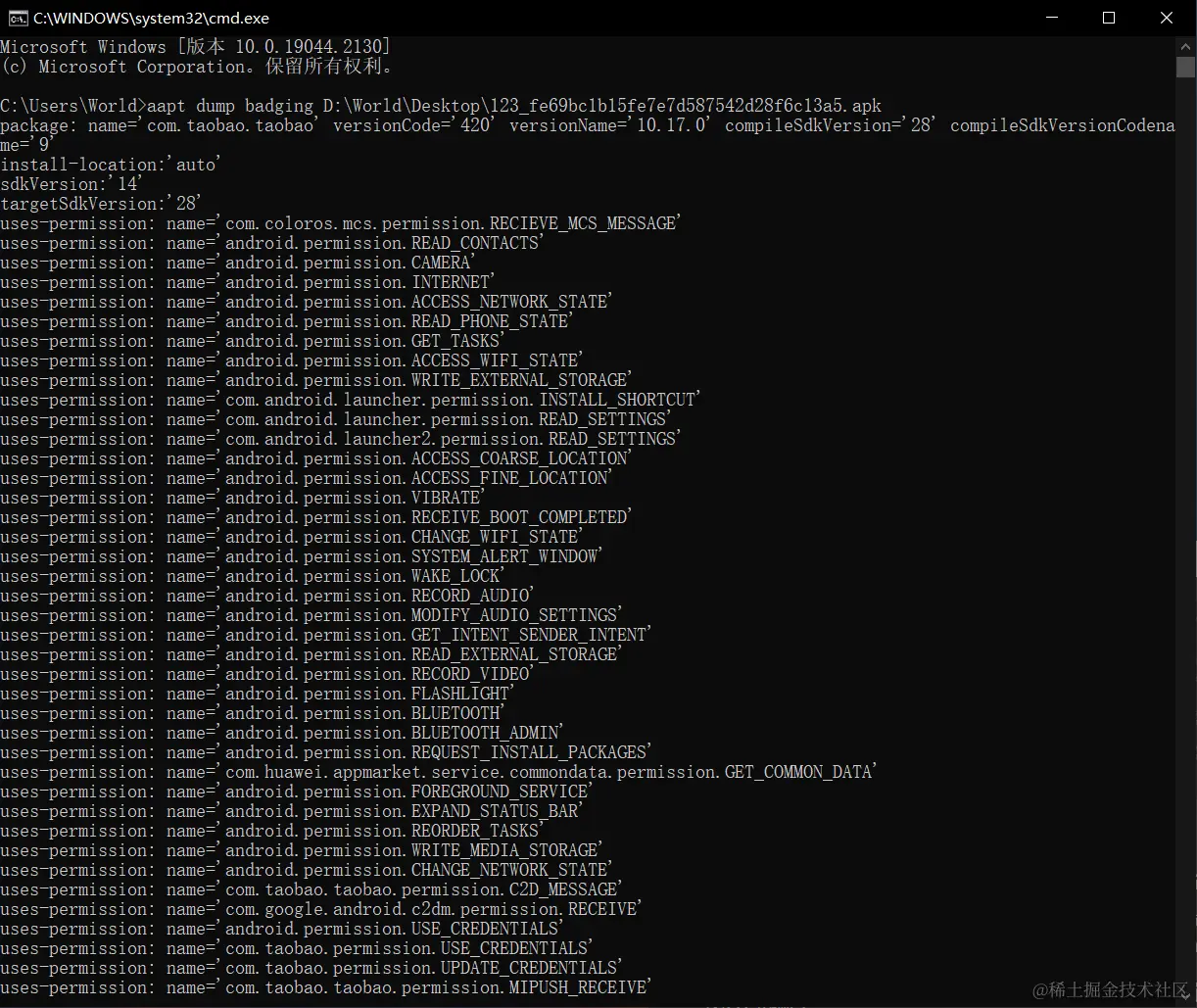
Task: Click the scrollbar up arrow
Action: pos(1185,45)
